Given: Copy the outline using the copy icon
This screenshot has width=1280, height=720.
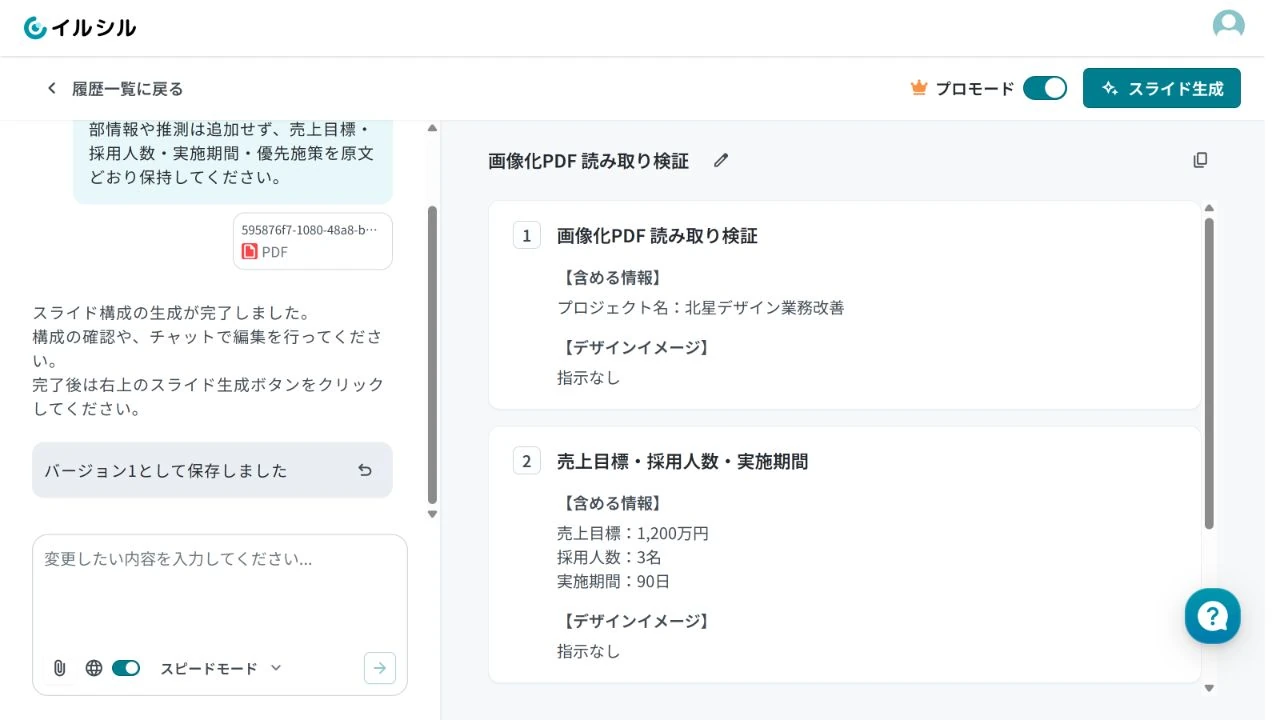Looking at the screenshot, I should [x=1200, y=161].
